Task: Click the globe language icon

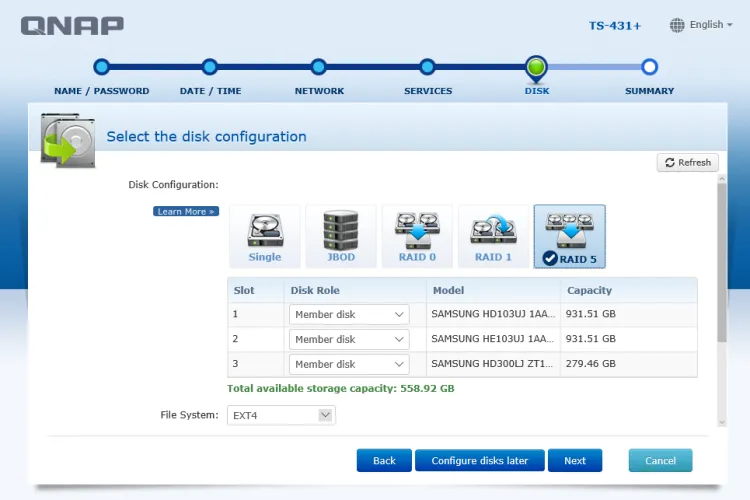Action: [x=677, y=25]
